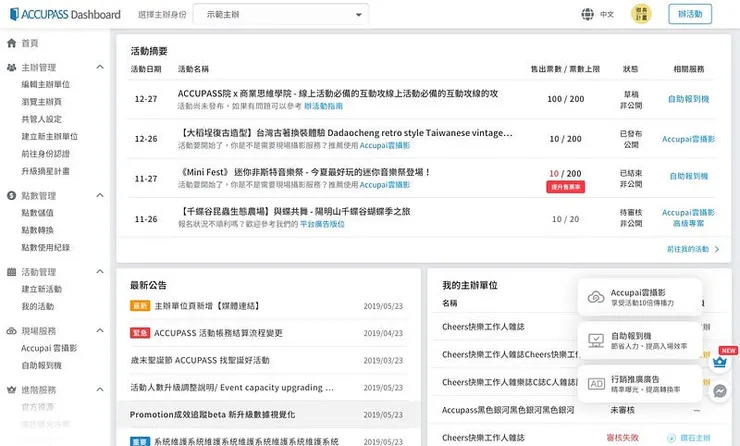Open 共管人設定 in sidebar
The image size is (740, 446).
42,119
